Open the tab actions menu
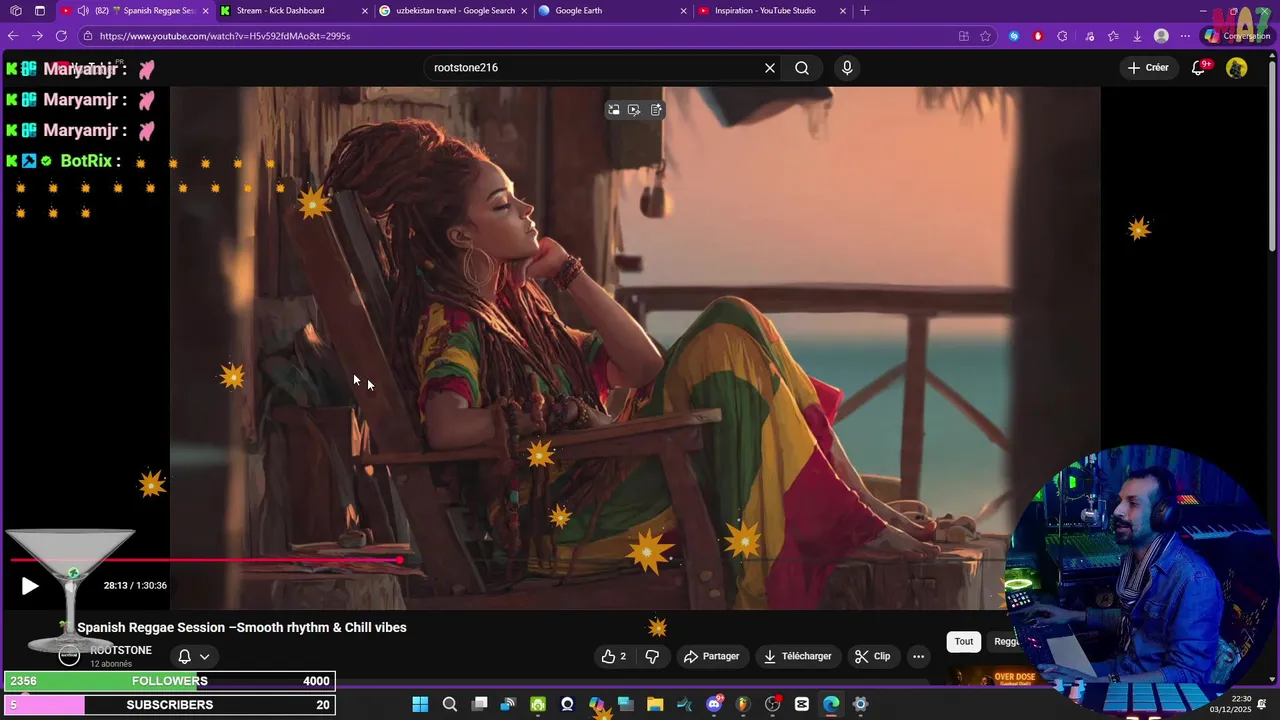This screenshot has height=720, width=1280. pos(40,11)
